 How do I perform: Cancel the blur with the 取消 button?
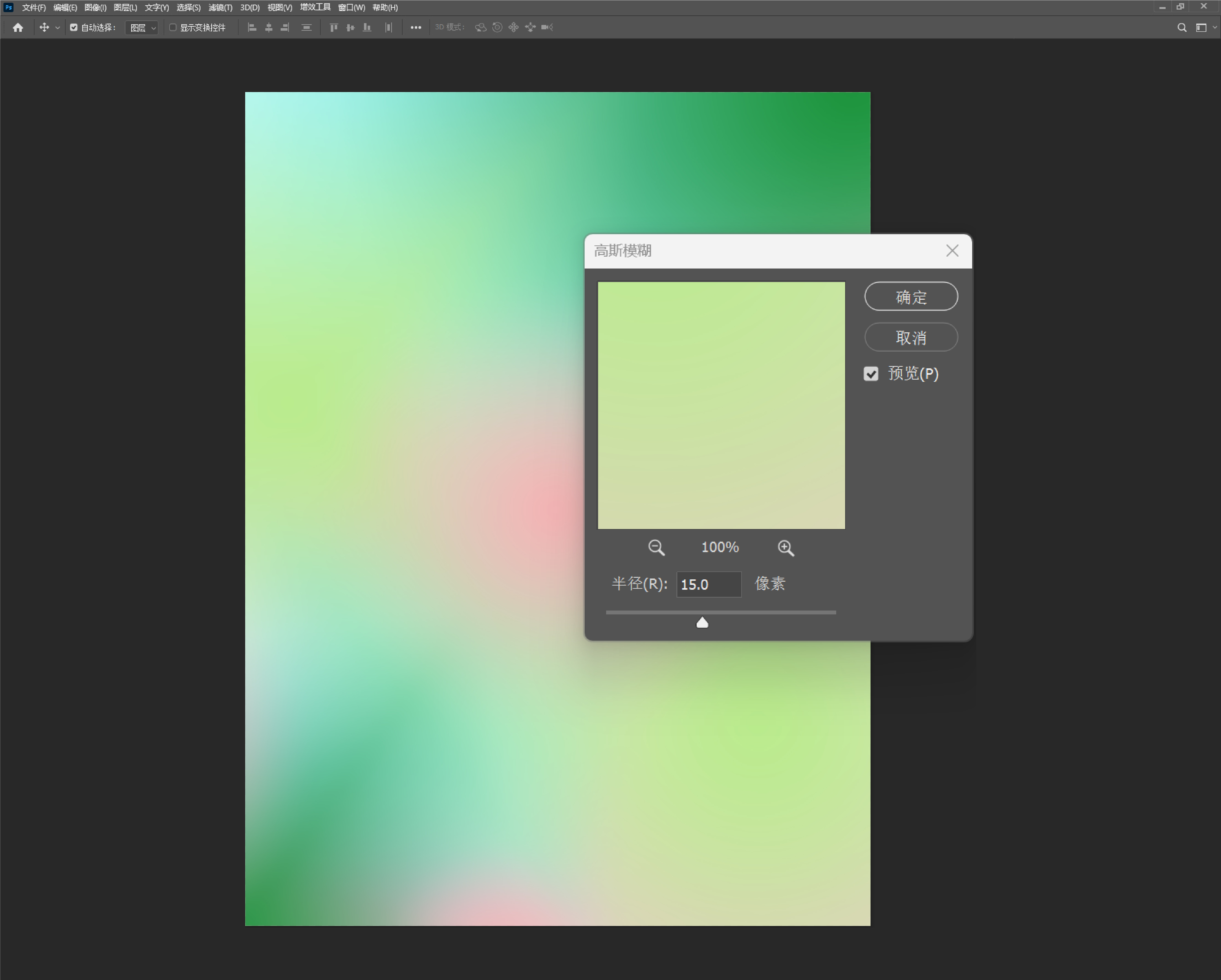pyautogui.click(x=911, y=337)
